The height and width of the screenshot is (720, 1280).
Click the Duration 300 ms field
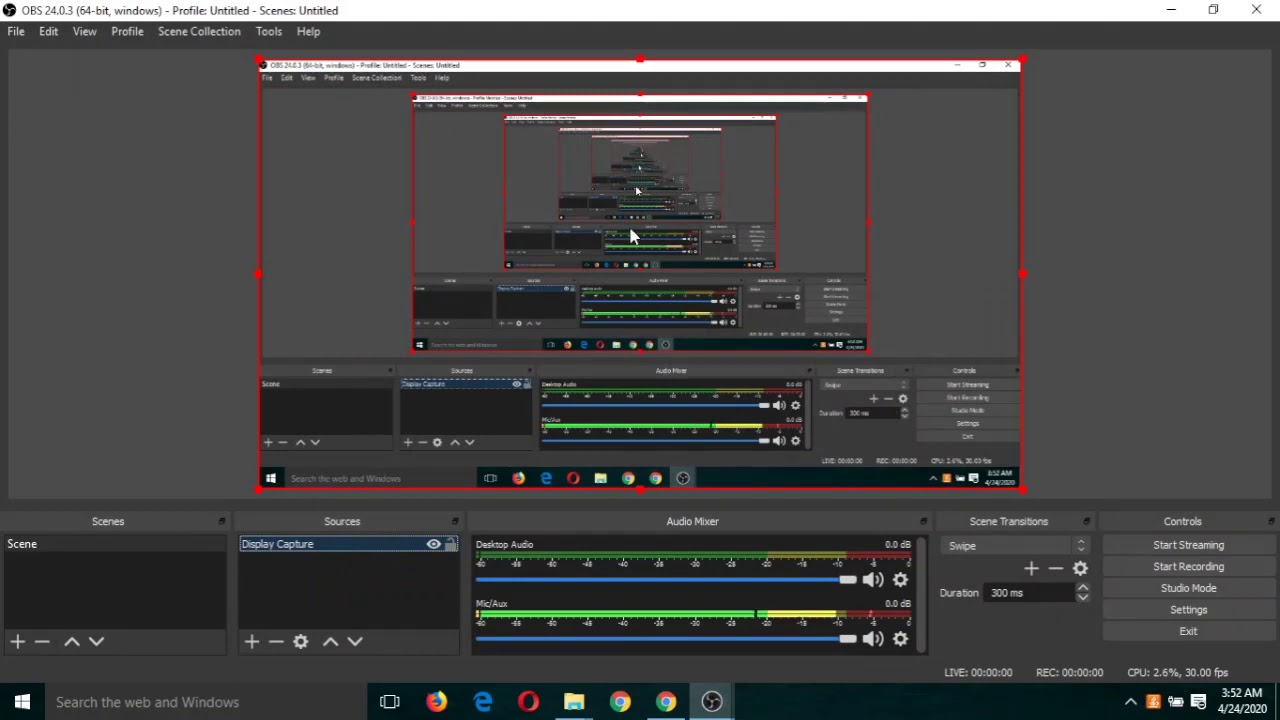tap(1030, 593)
